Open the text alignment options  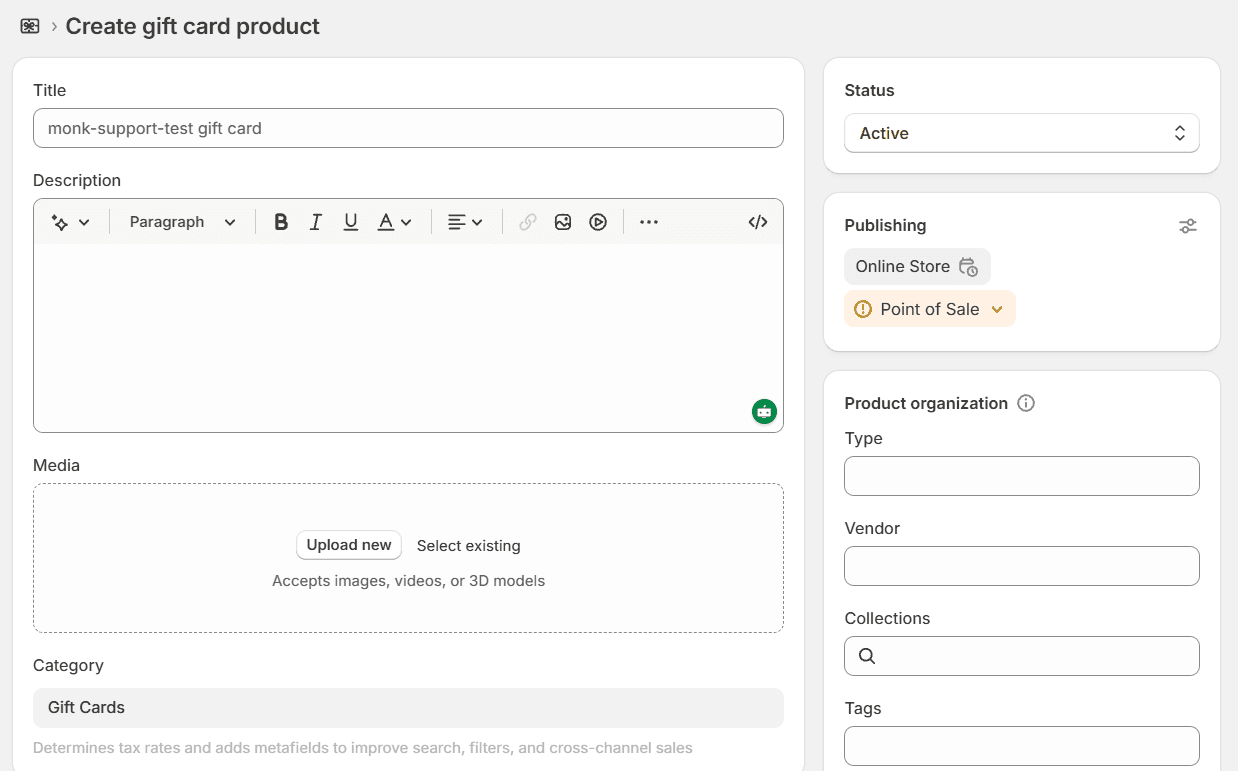[464, 221]
